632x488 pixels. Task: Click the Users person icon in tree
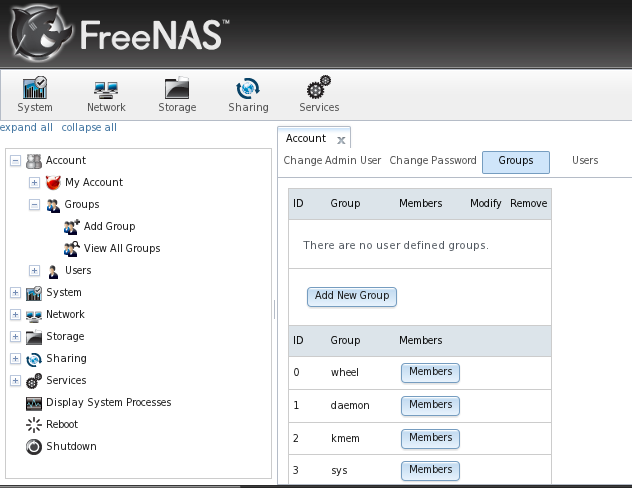click(x=53, y=271)
